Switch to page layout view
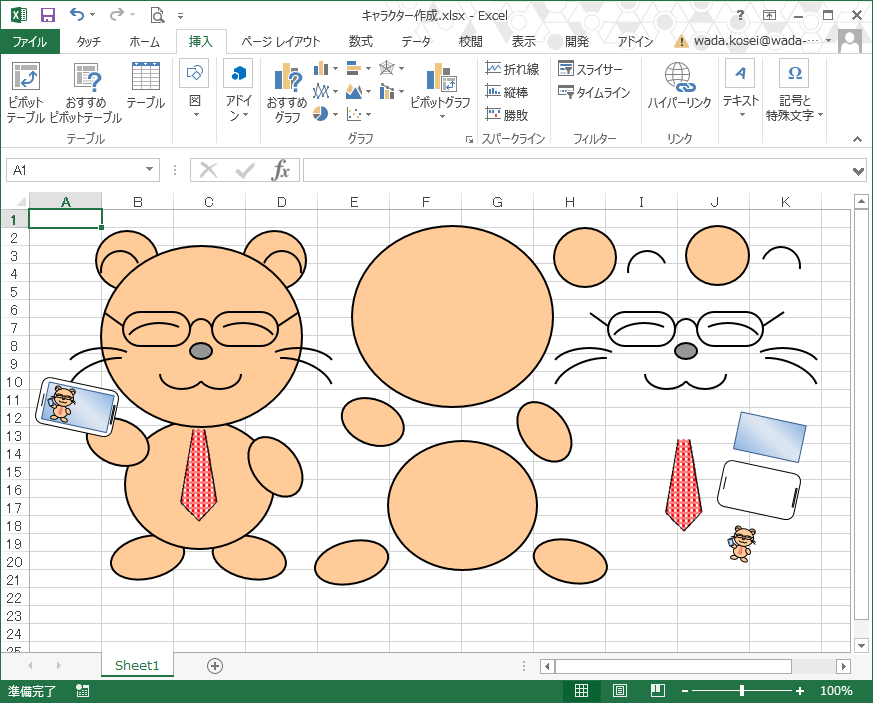The width and height of the screenshot is (873, 703). pyautogui.click(x=619, y=691)
